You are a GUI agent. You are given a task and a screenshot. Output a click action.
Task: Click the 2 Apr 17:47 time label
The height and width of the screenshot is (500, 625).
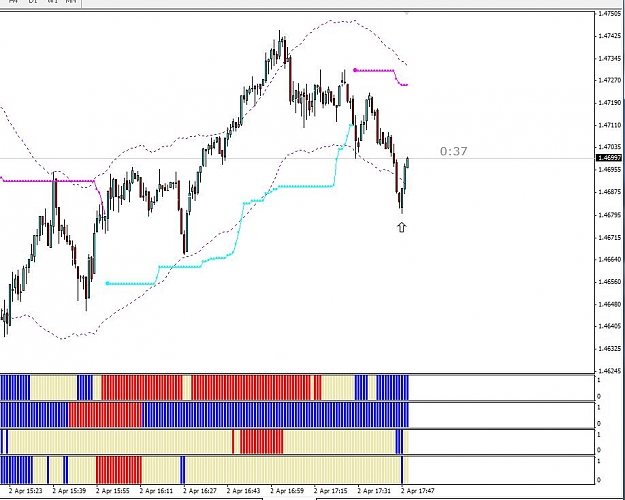tap(418, 491)
